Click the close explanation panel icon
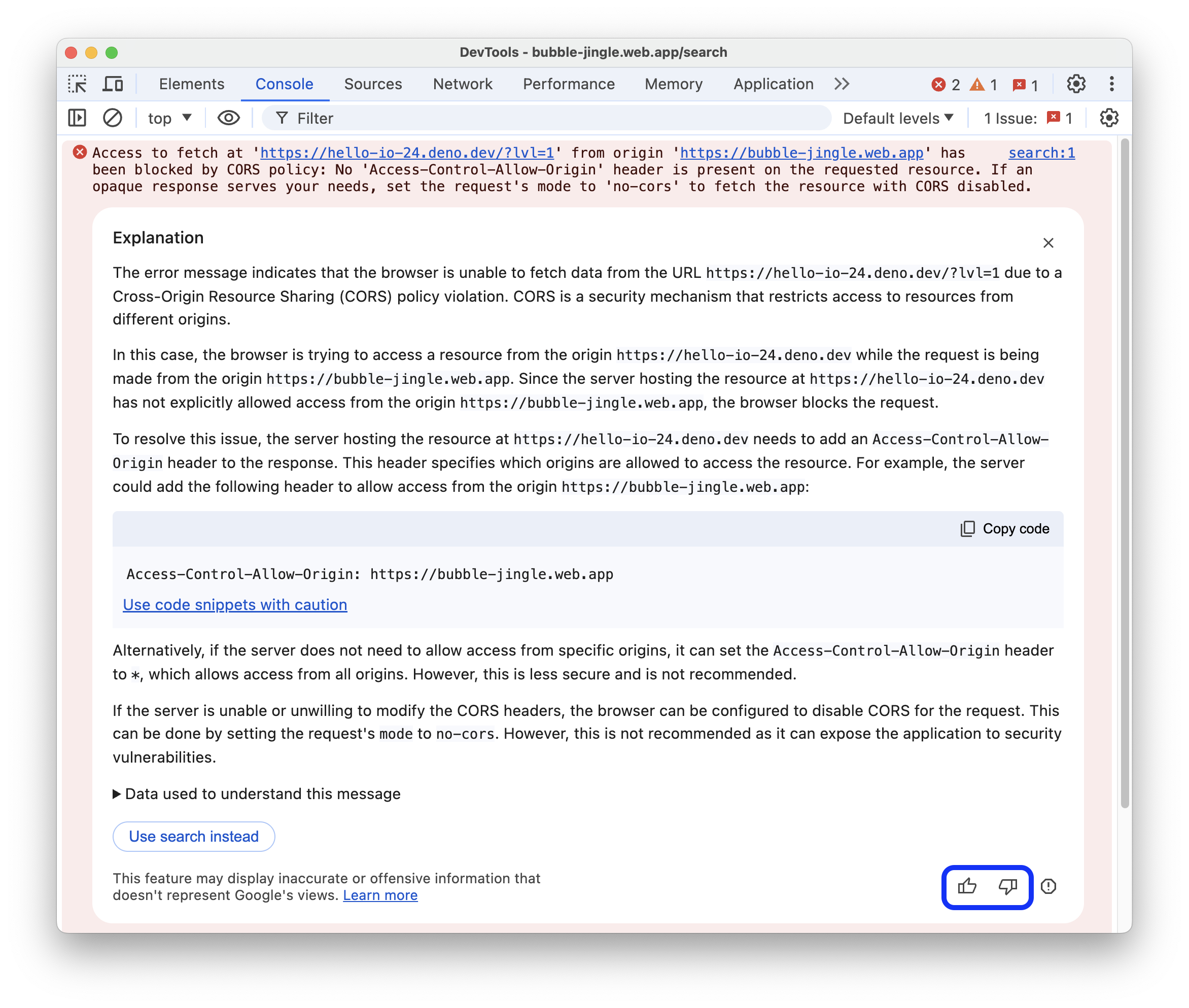The image size is (1189, 1008). click(x=1048, y=242)
